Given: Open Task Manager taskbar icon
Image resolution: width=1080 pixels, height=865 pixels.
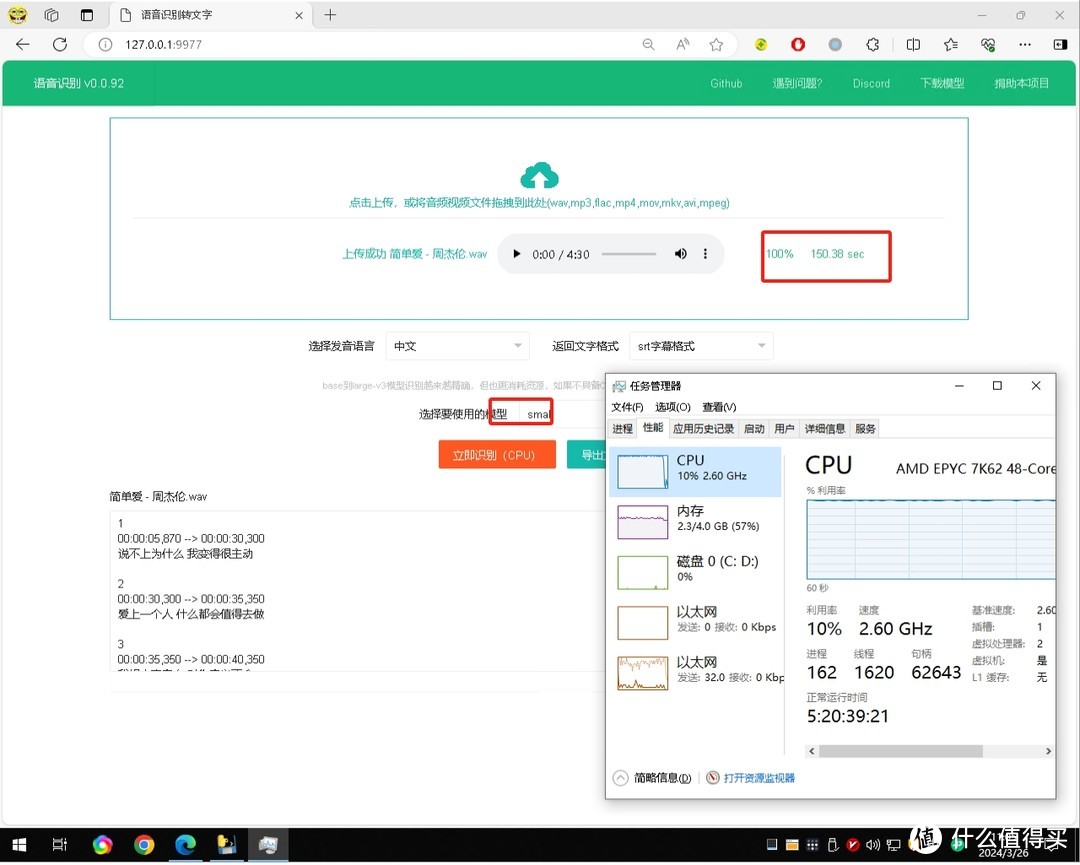Looking at the screenshot, I should (268, 844).
